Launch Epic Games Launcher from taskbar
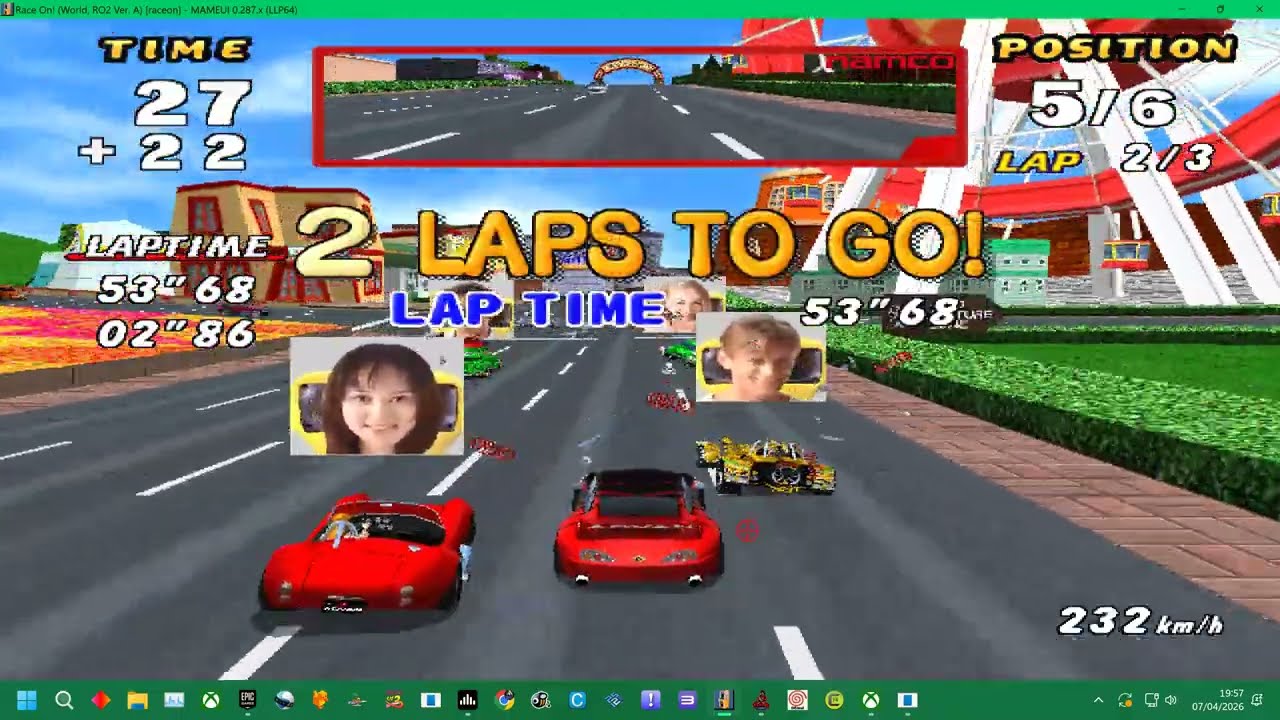Screen dimensions: 1280x720 coord(247,700)
